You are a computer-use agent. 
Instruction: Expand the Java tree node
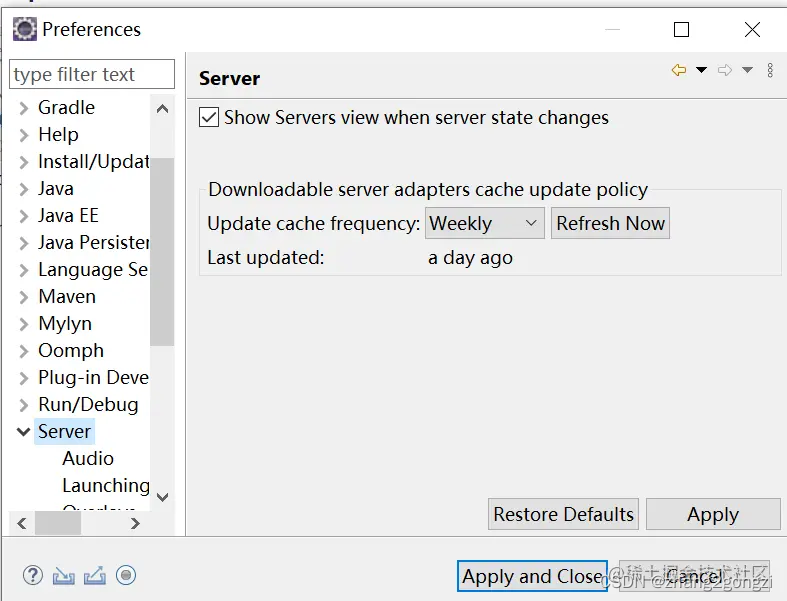pyautogui.click(x=24, y=189)
